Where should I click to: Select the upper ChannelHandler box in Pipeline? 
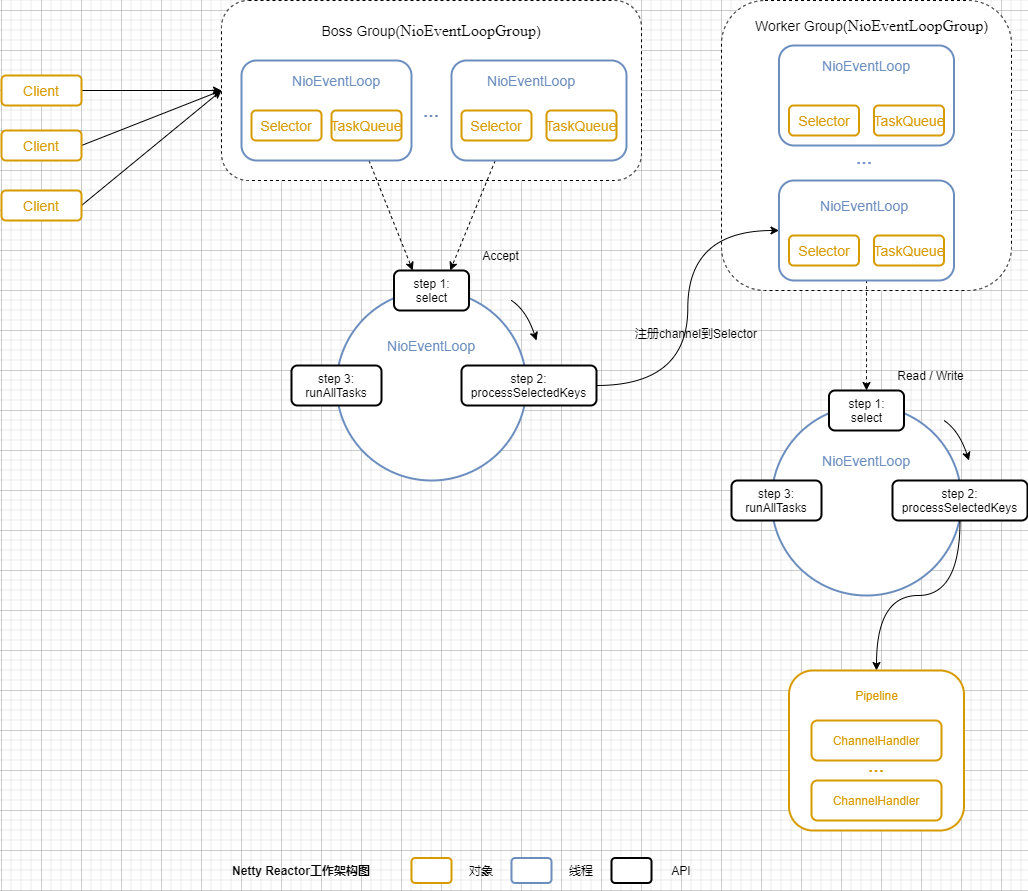click(x=876, y=741)
